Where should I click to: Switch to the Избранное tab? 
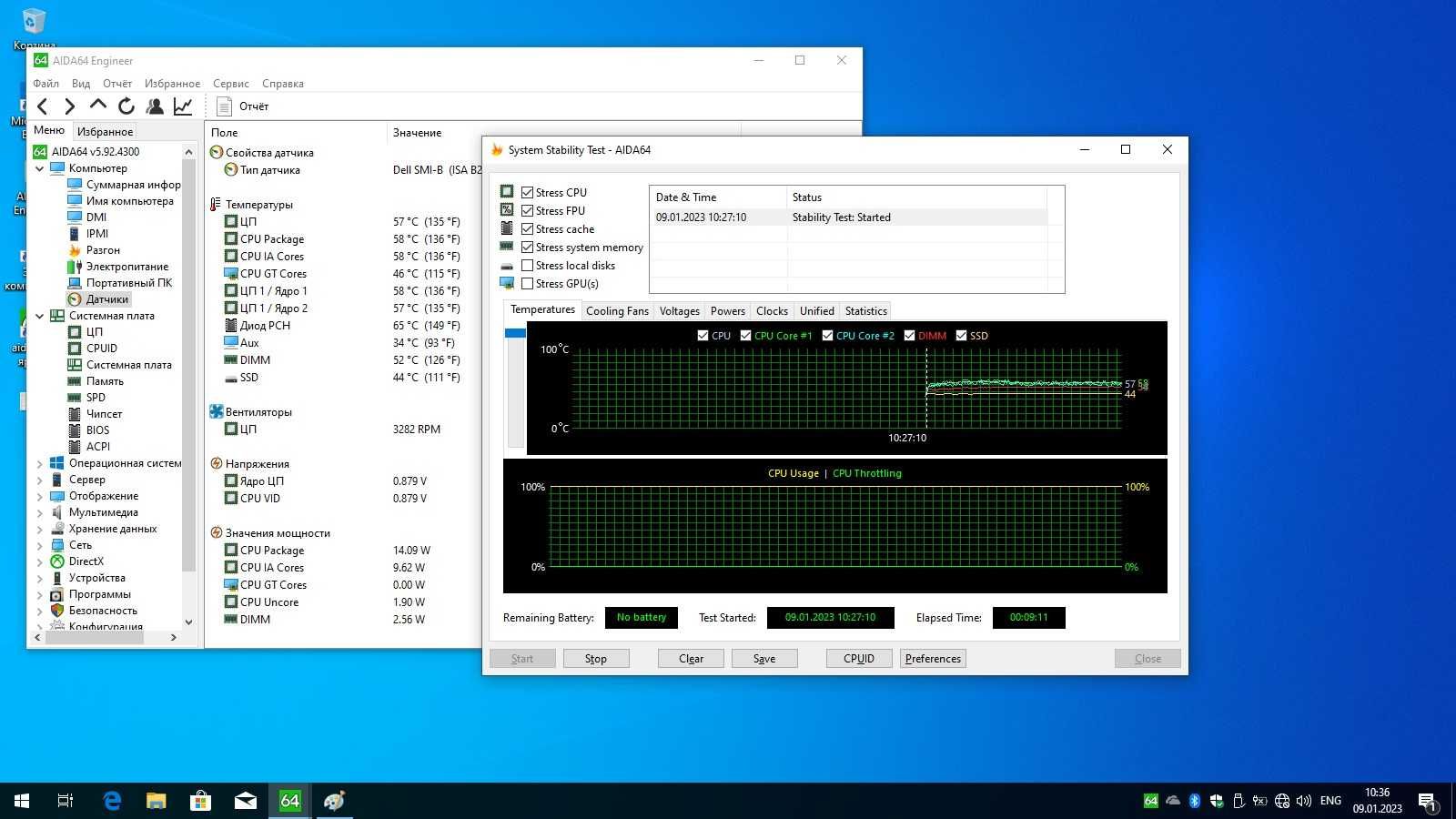(105, 132)
